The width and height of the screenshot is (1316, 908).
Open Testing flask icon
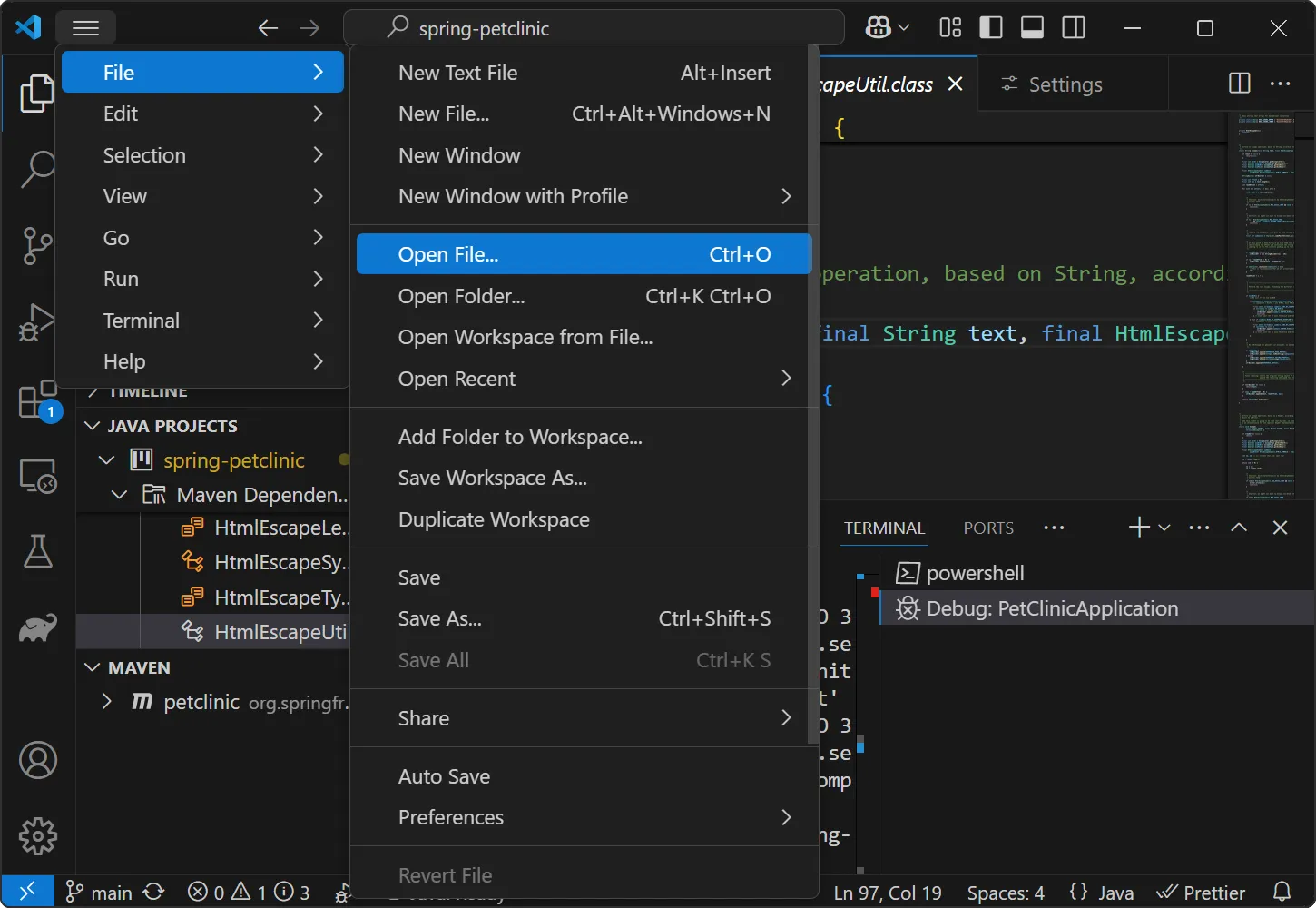37,551
